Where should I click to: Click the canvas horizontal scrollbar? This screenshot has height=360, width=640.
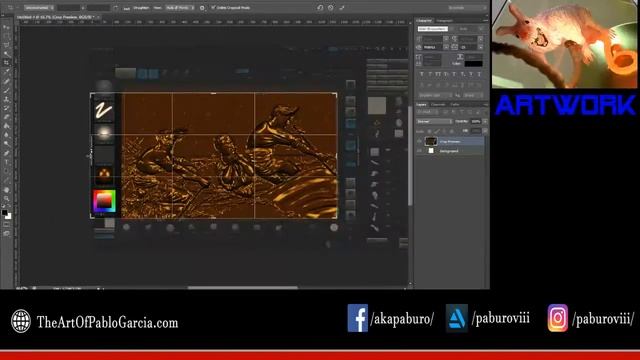(242, 287)
